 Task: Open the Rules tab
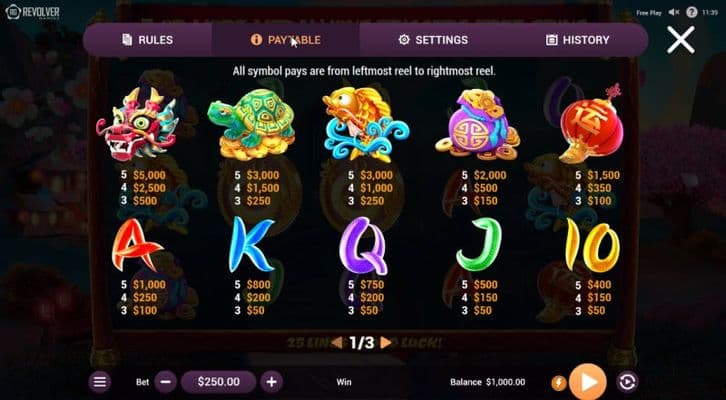point(147,40)
